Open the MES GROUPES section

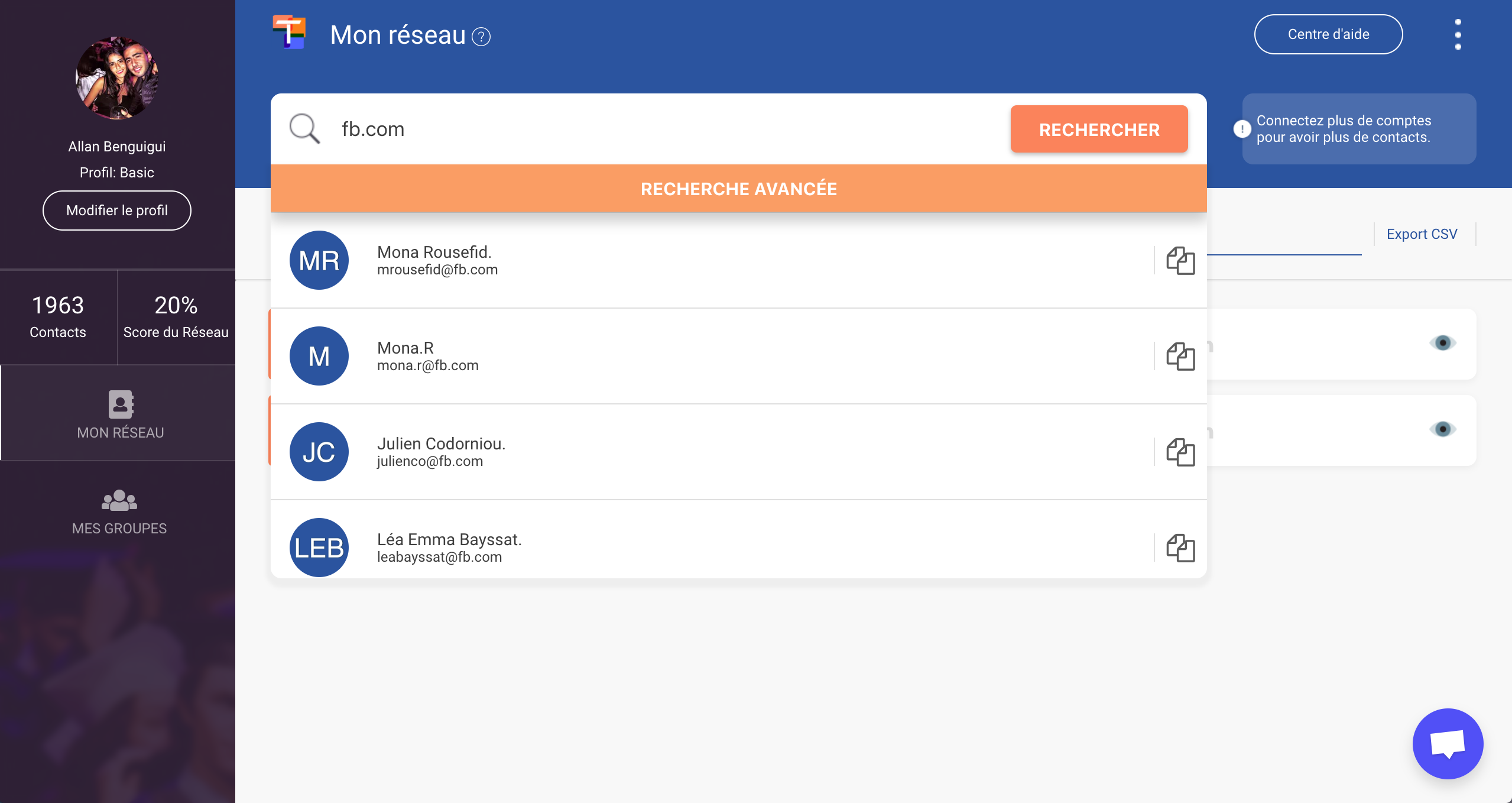point(119,512)
